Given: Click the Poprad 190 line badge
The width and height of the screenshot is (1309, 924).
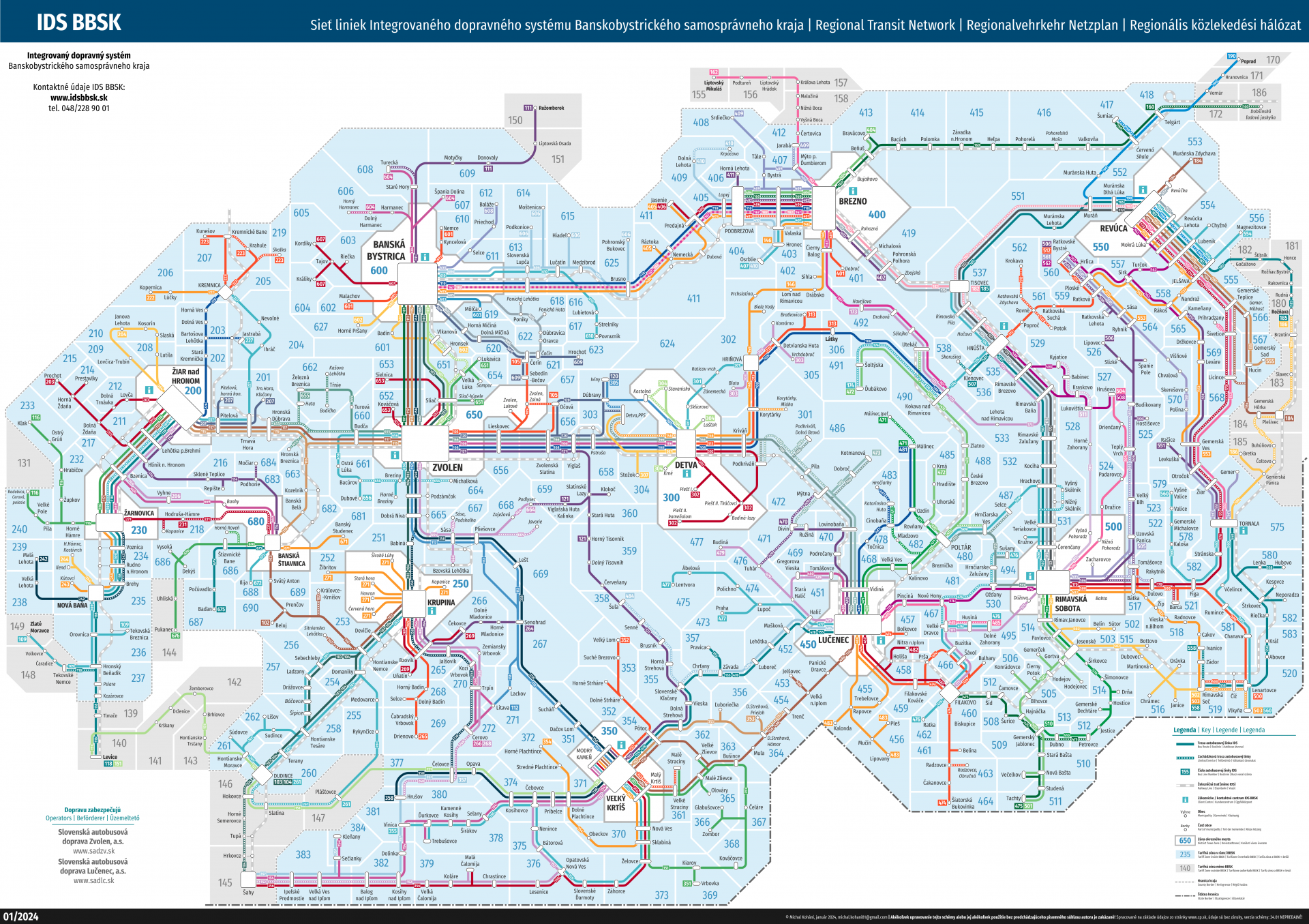Looking at the screenshot, I should [x=1231, y=57].
